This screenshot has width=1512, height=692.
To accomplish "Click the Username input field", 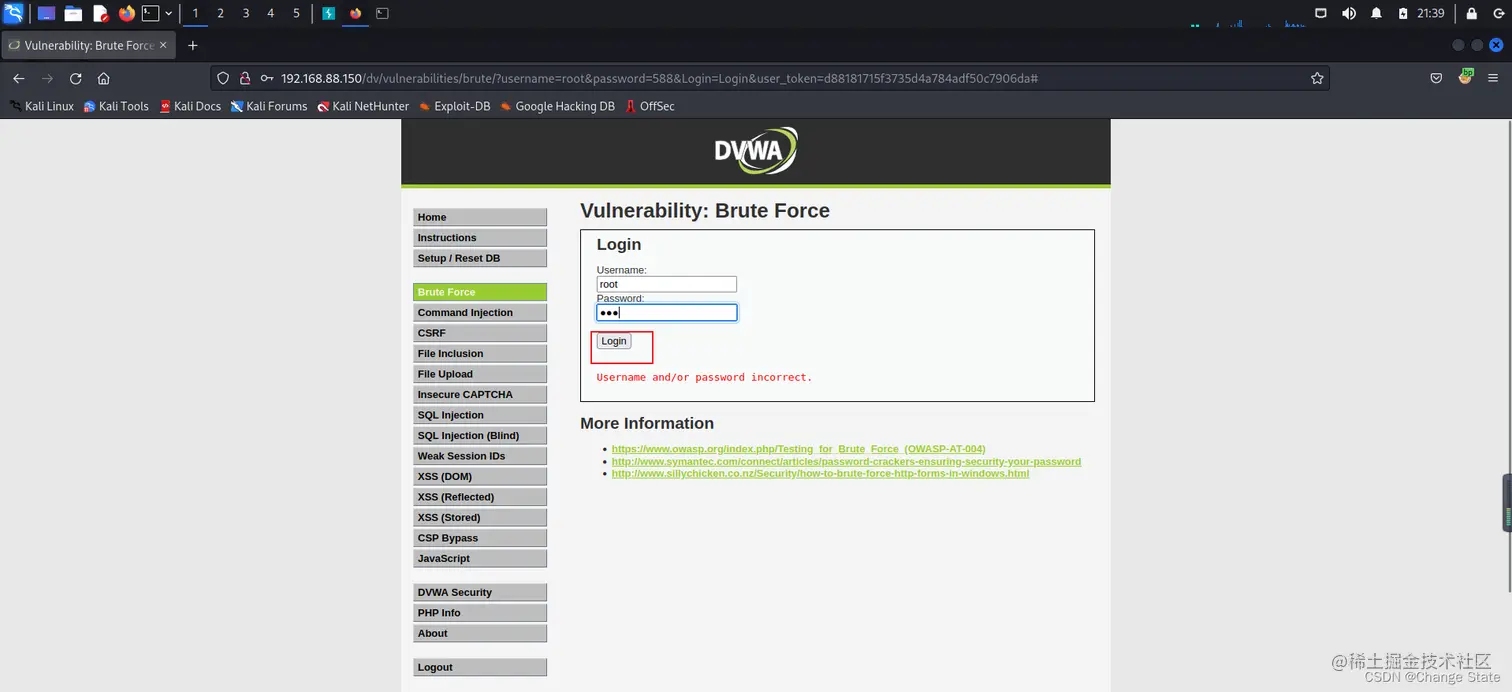I will pos(667,284).
